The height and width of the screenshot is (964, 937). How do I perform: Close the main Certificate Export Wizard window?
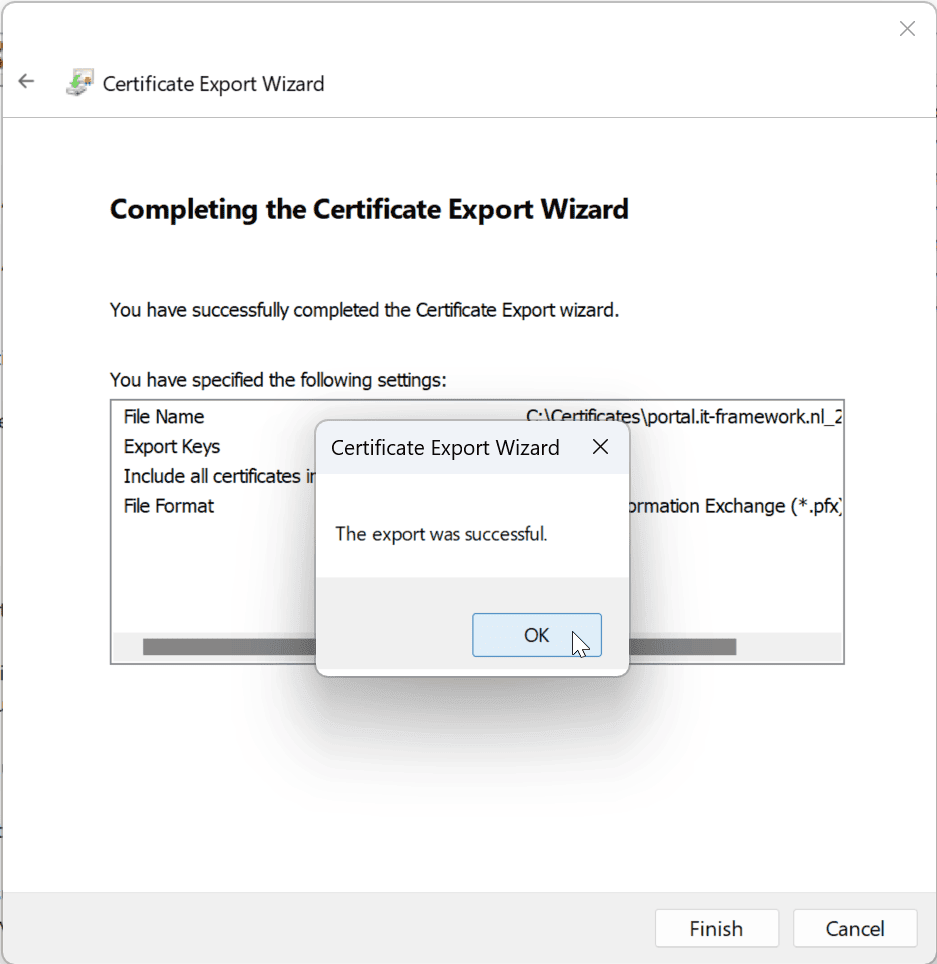click(907, 28)
